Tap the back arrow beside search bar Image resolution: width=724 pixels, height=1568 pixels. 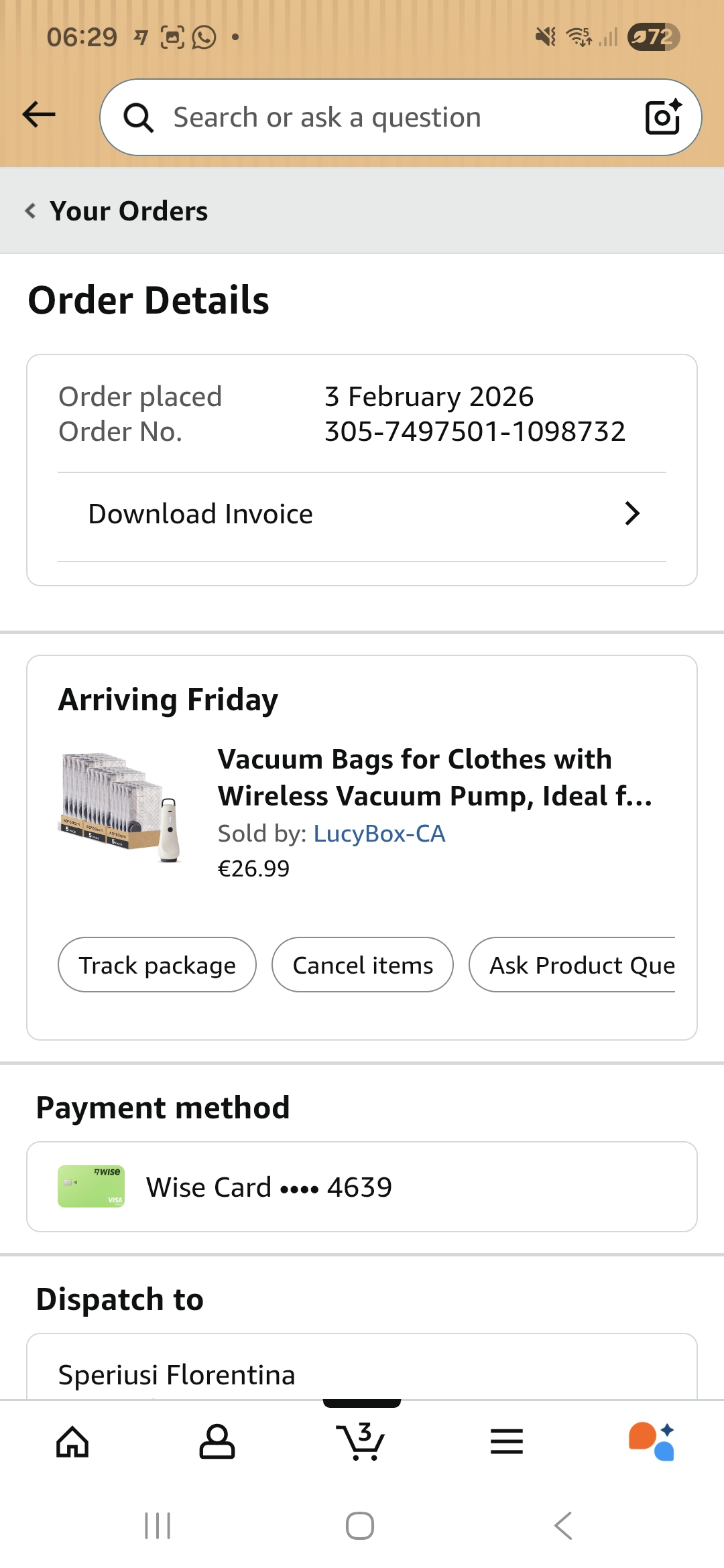39,115
